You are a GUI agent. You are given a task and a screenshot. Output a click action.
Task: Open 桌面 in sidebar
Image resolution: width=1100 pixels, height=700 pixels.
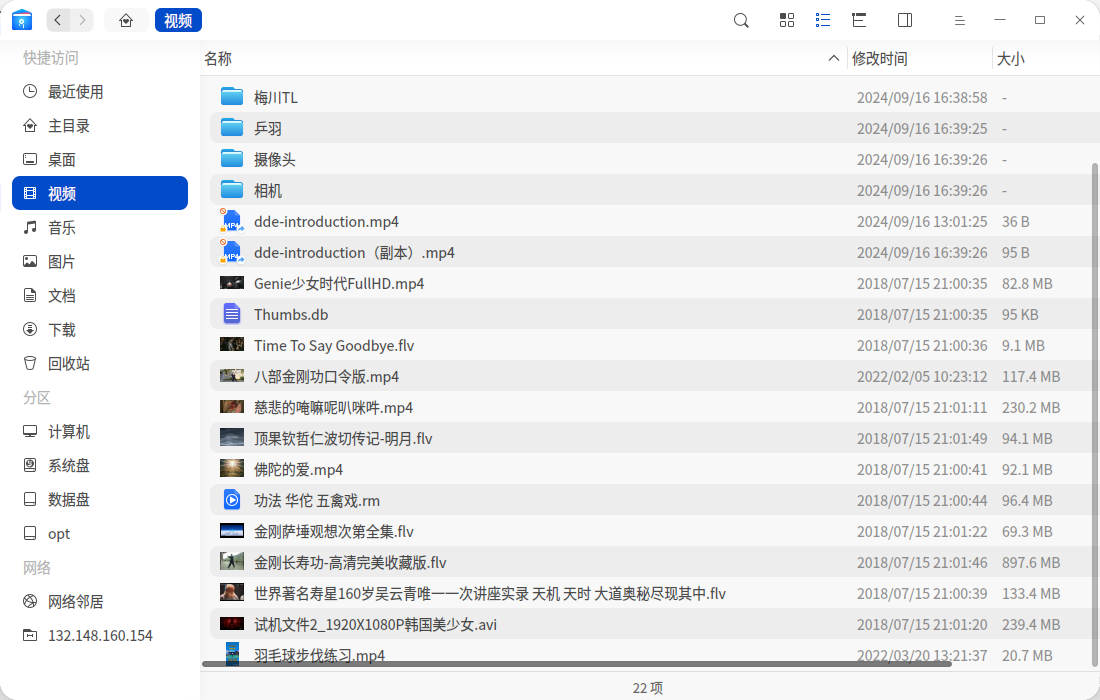(x=100, y=159)
